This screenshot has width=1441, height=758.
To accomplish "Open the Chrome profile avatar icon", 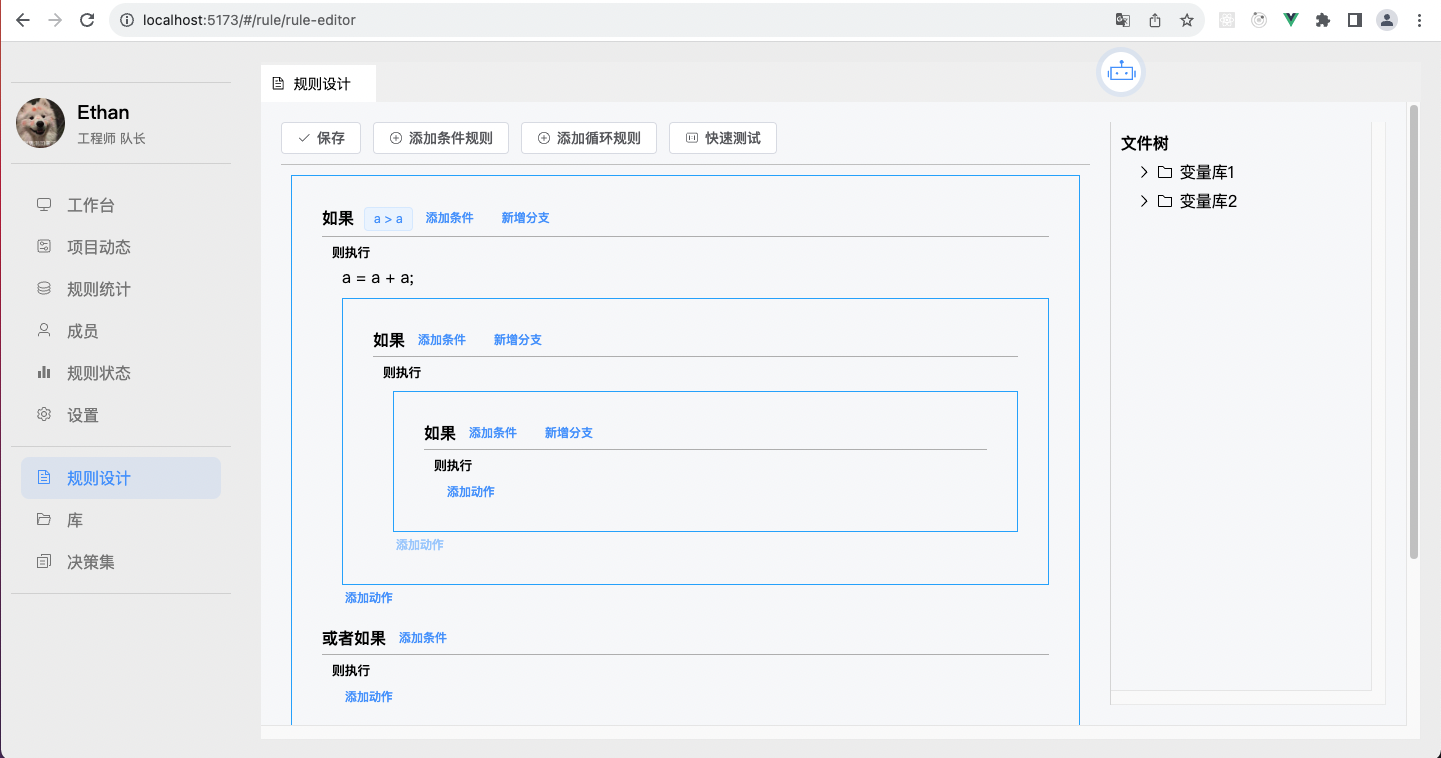I will coord(1387,20).
